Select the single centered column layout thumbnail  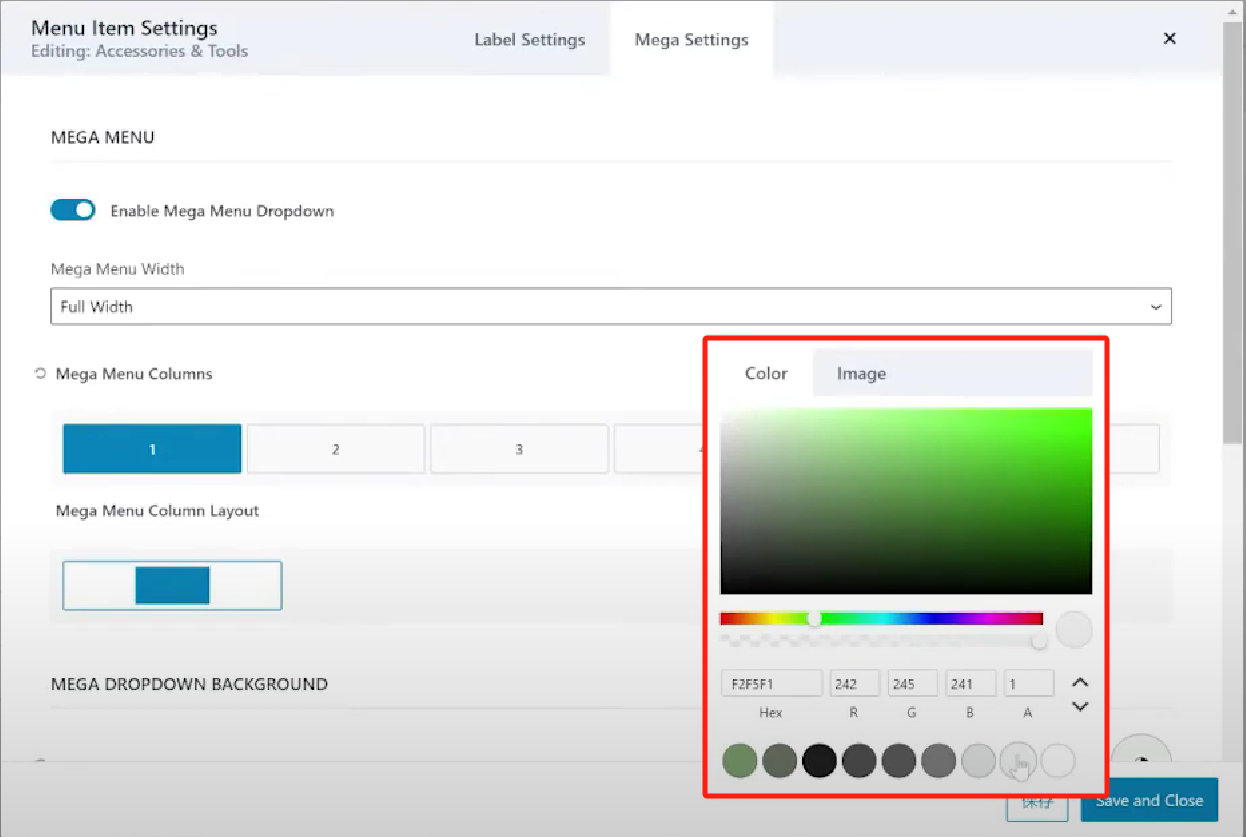click(x=172, y=585)
